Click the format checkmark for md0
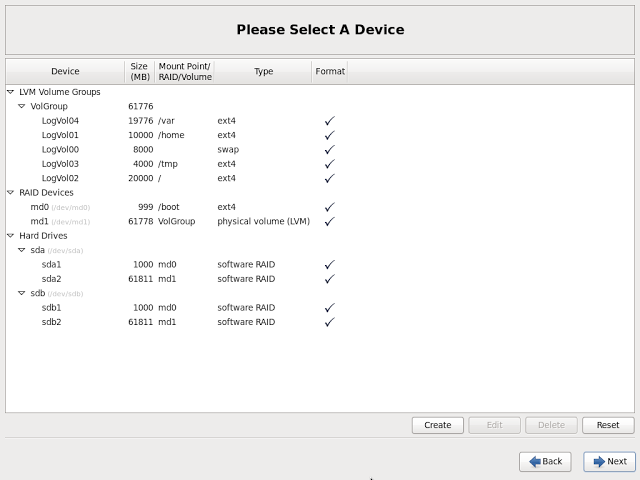Image resolution: width=640 pixels, height=480 pixels. pyautogui.click(x=329, y=207)
